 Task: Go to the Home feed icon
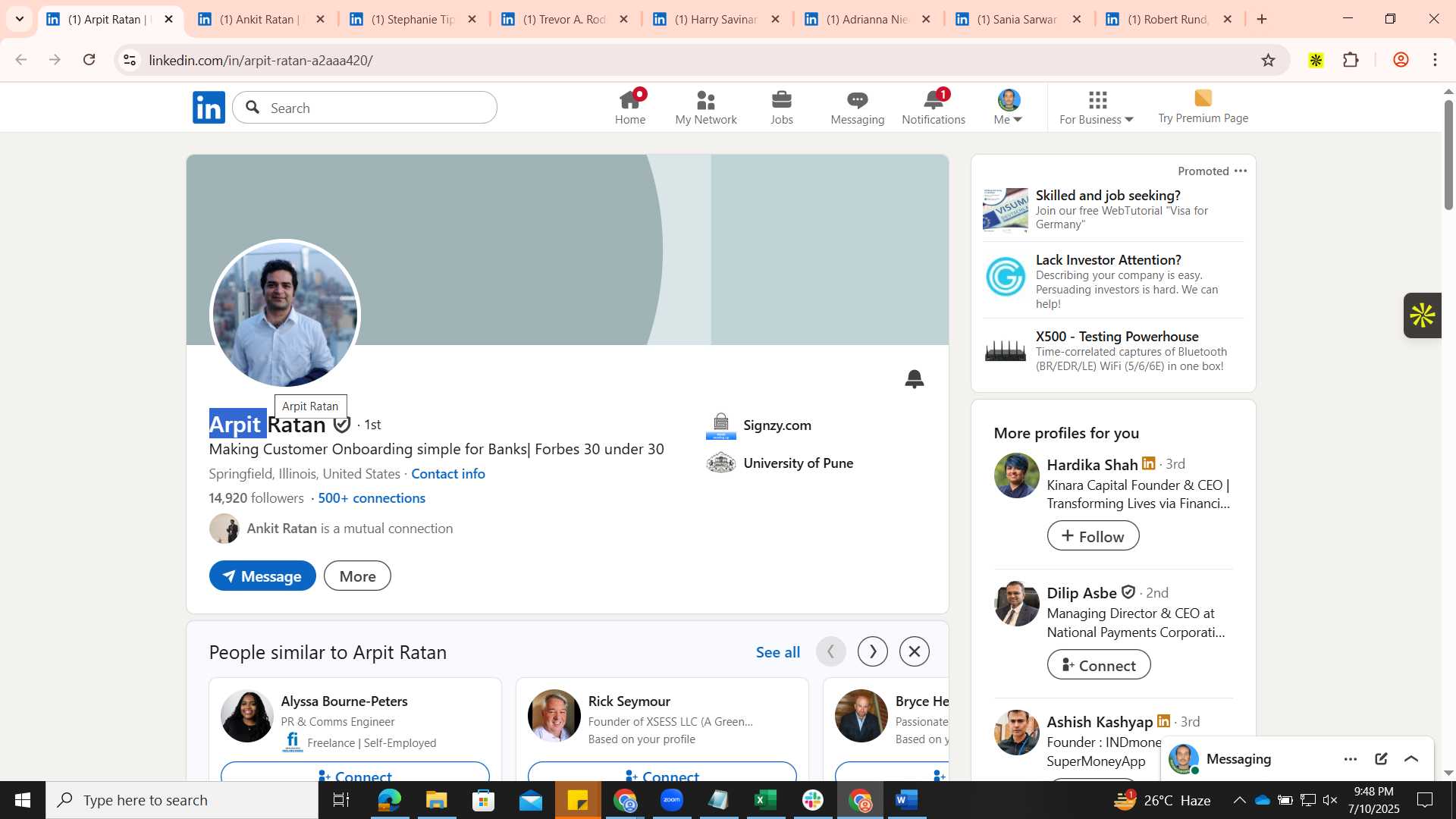(x=630, y=108)
